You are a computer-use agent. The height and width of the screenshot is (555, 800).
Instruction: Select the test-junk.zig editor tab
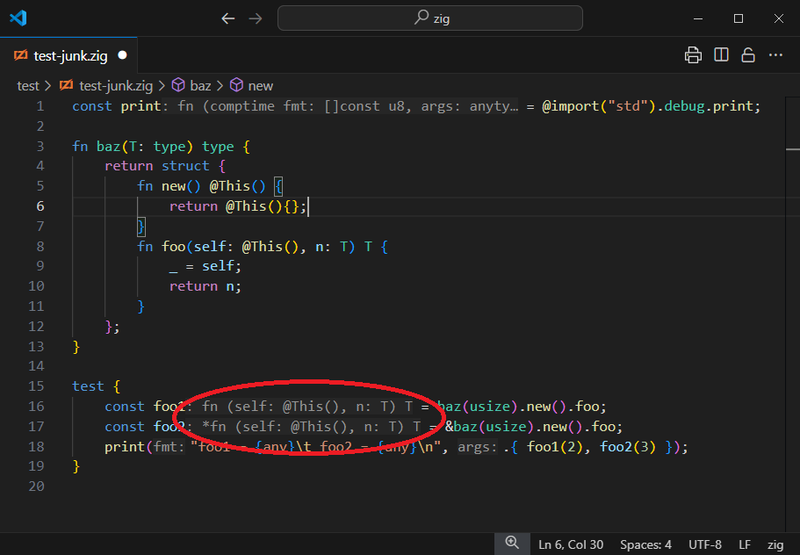[70, 56]
